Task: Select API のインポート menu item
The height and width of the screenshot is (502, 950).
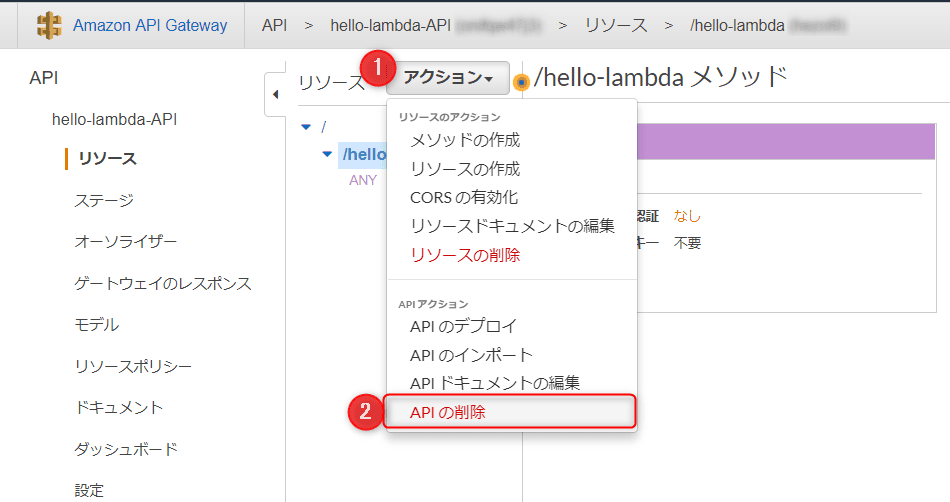Action: [x=471, y=355]
